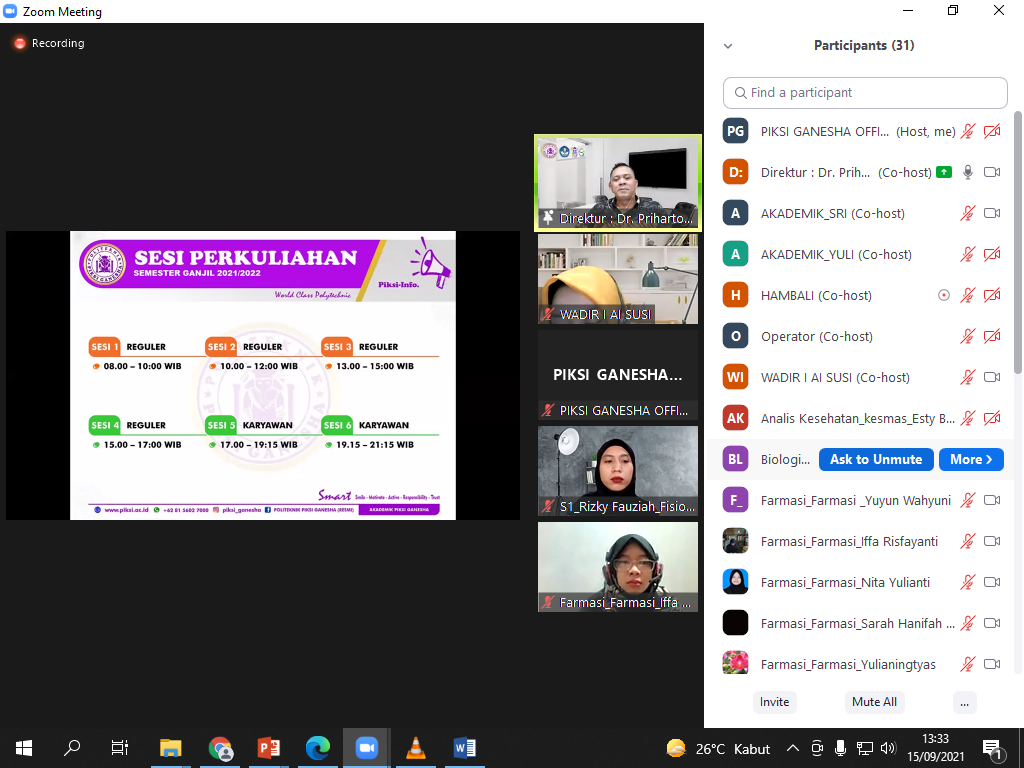Click the muted mic of PIKSI GANESHA host row
Image resolution: width=1024 pixels, height=768 pixels.
pos(968,131)
